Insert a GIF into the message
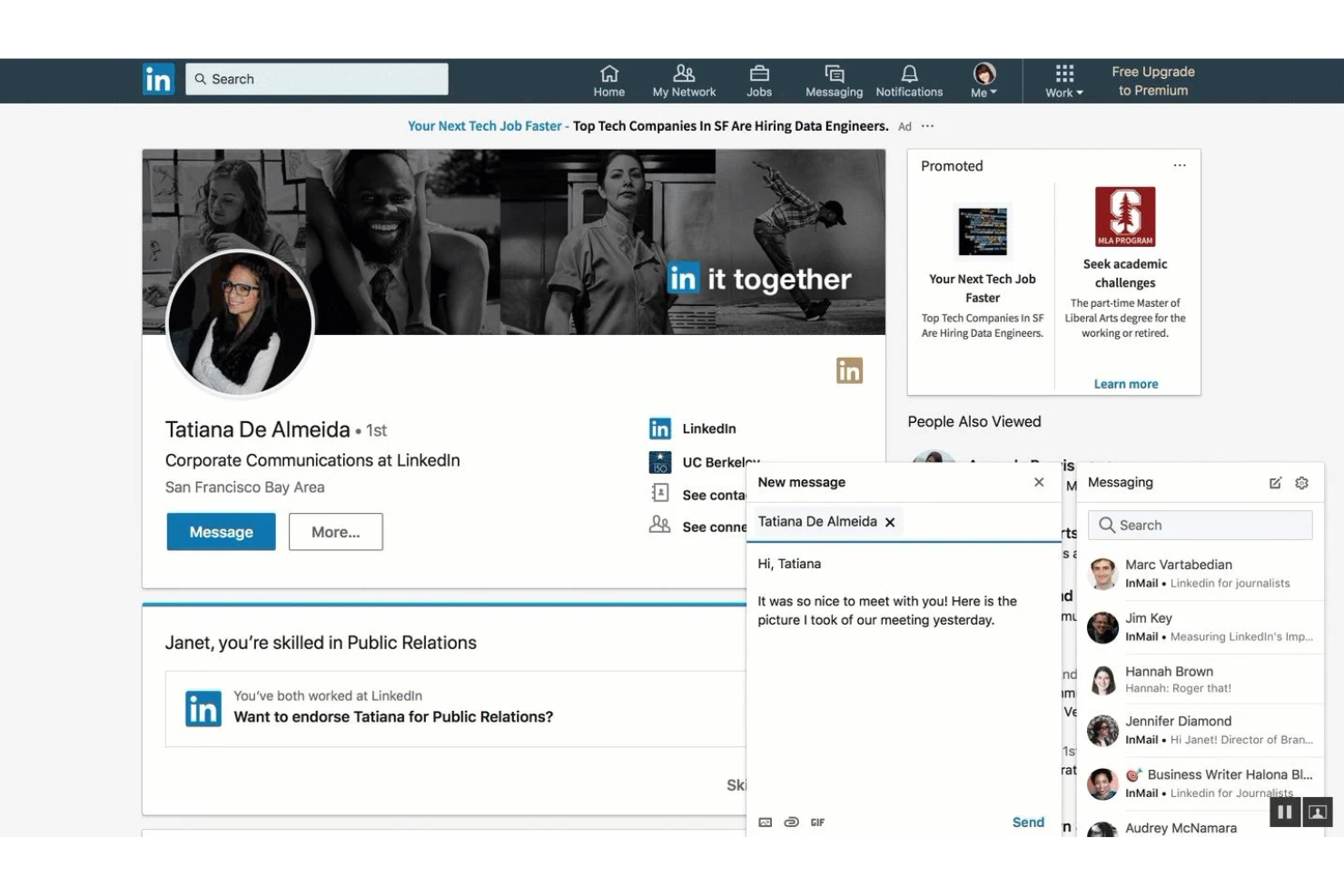 pos(816,822)
